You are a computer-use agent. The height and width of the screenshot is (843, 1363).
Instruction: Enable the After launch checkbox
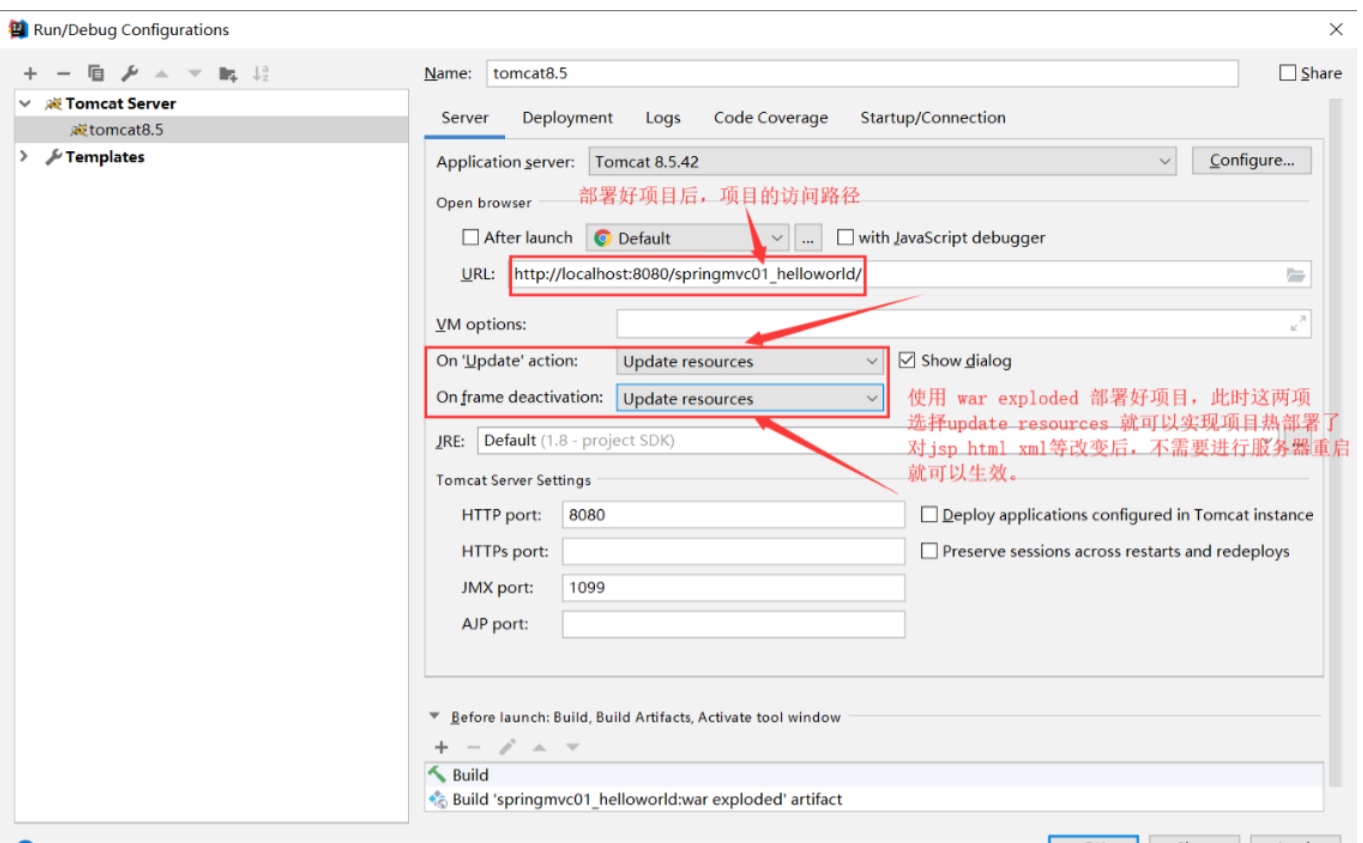470,238
